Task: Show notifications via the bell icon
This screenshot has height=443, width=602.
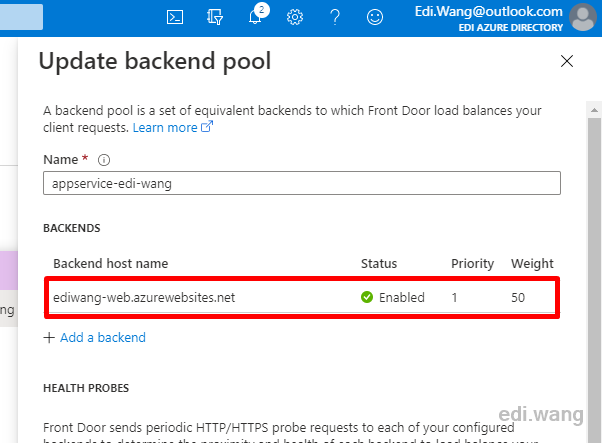Action: tap(255, 17)
